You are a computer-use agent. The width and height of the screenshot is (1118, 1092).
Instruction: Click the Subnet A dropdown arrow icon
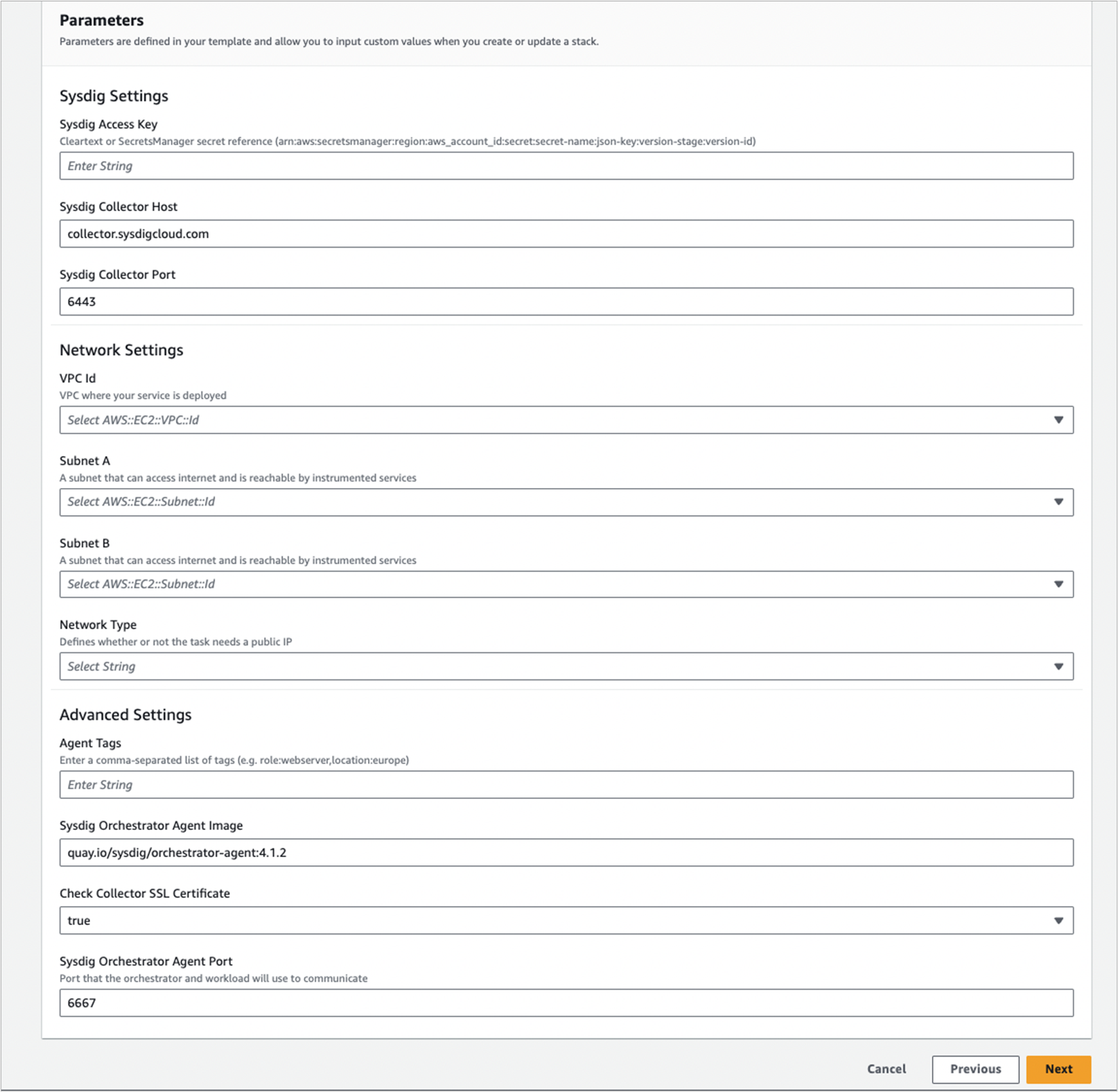click(1058, 502)
